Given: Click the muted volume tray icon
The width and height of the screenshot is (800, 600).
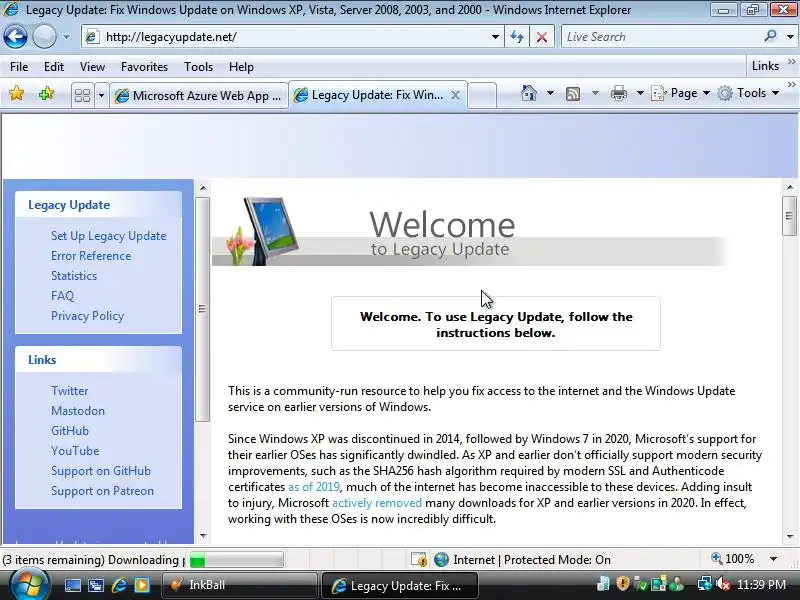Looking at the screenshot, I should click(723, 584).
